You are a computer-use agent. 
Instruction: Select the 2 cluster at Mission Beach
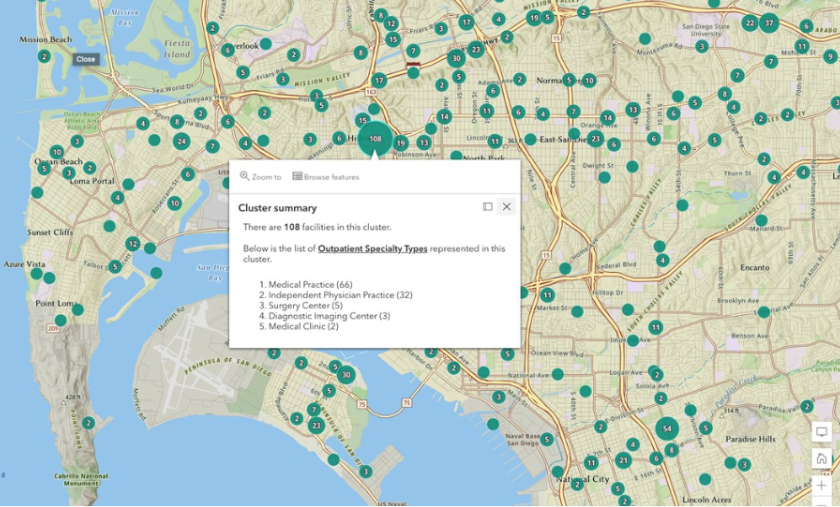point(44,56)
